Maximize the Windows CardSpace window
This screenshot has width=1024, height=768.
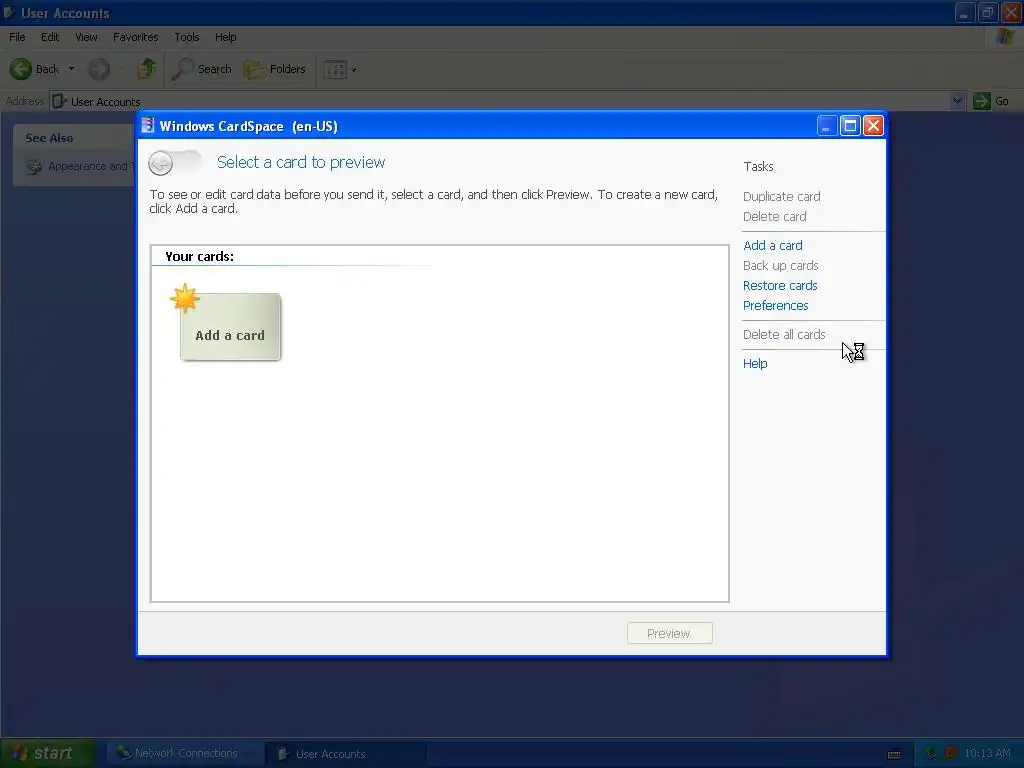click(x=850, y=125)
